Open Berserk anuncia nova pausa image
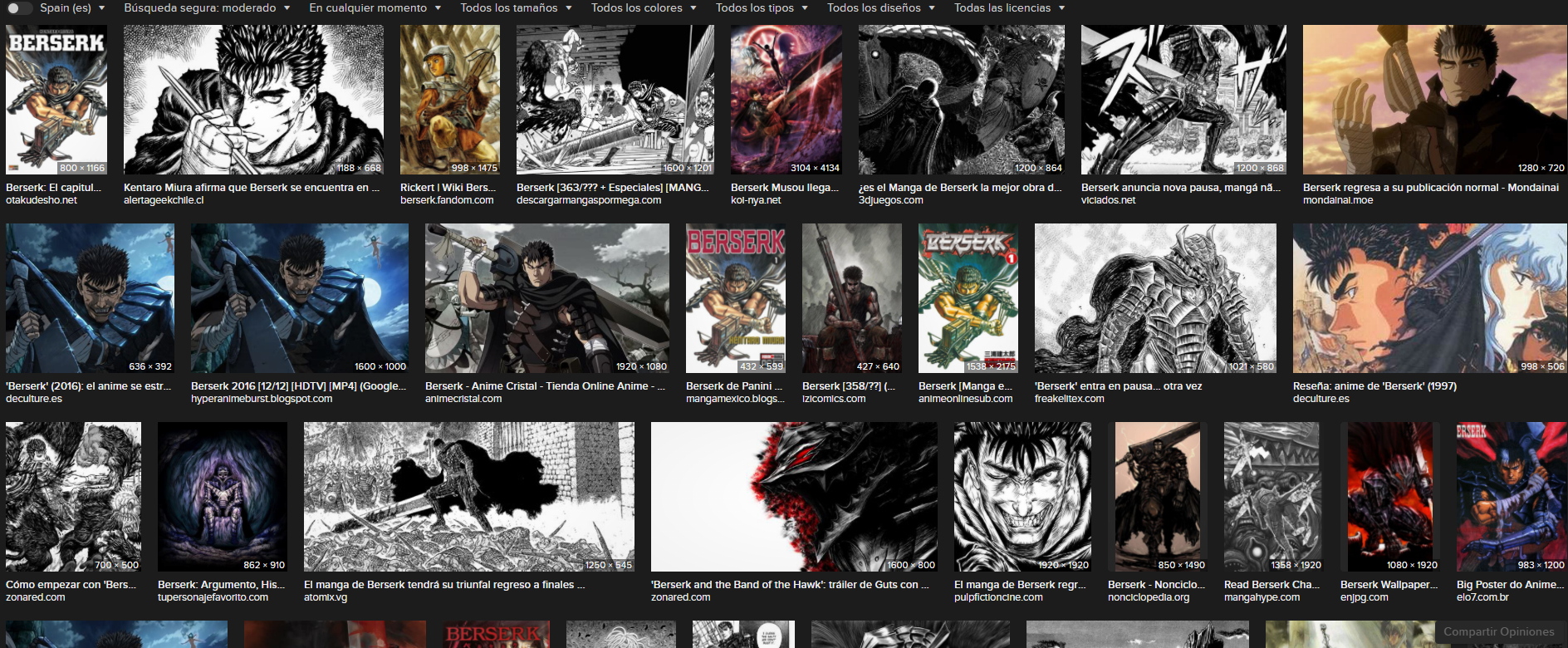 pyautogui.click(x=1183, y=100)
